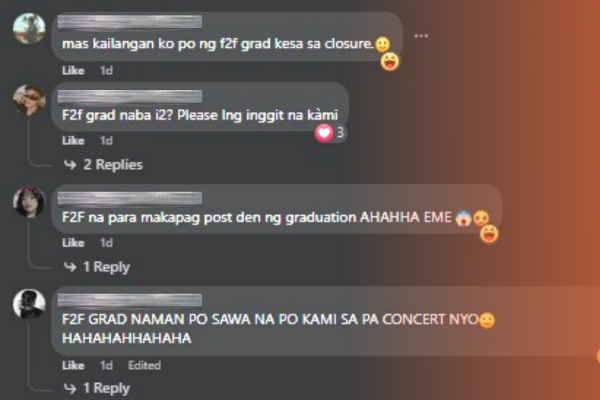Image resolution: width=600 pixels, height=400 pixels.
Task: Open the sunglasses commenter's profile picture
Action: 29,100
